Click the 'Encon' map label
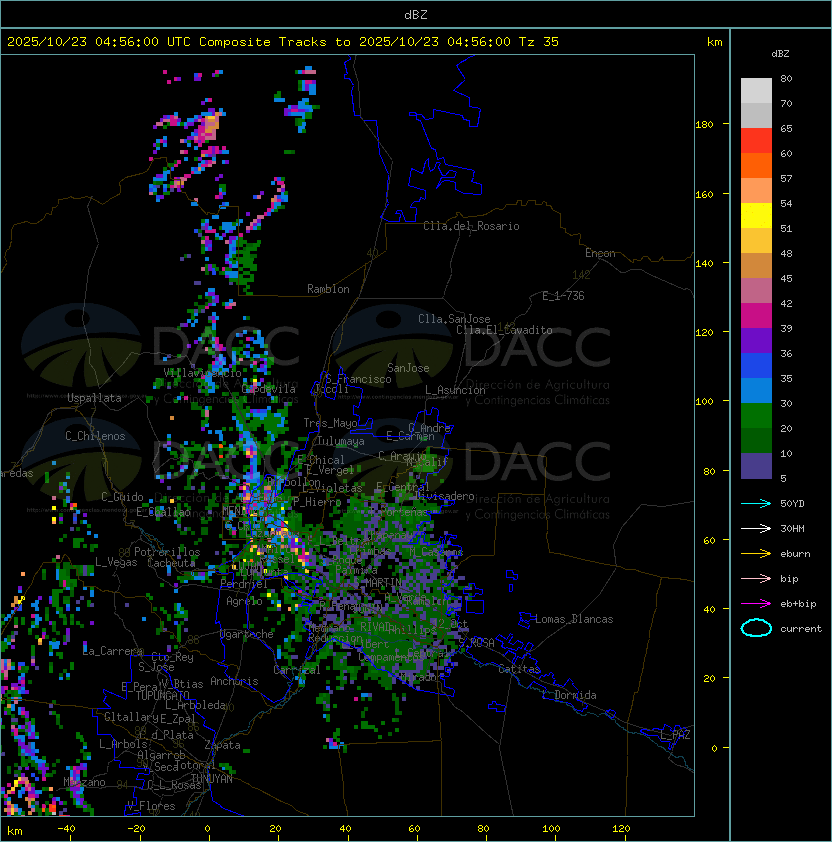832x842 pixels. click(x=600, y=253)
